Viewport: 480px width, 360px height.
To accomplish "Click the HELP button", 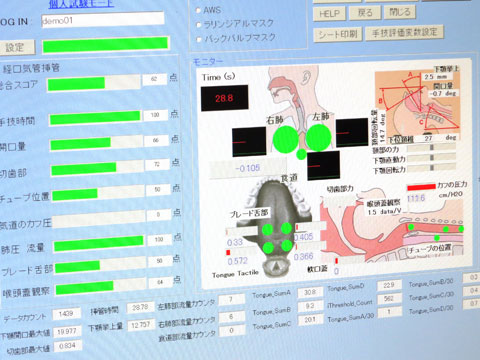I will click(329, 14).
